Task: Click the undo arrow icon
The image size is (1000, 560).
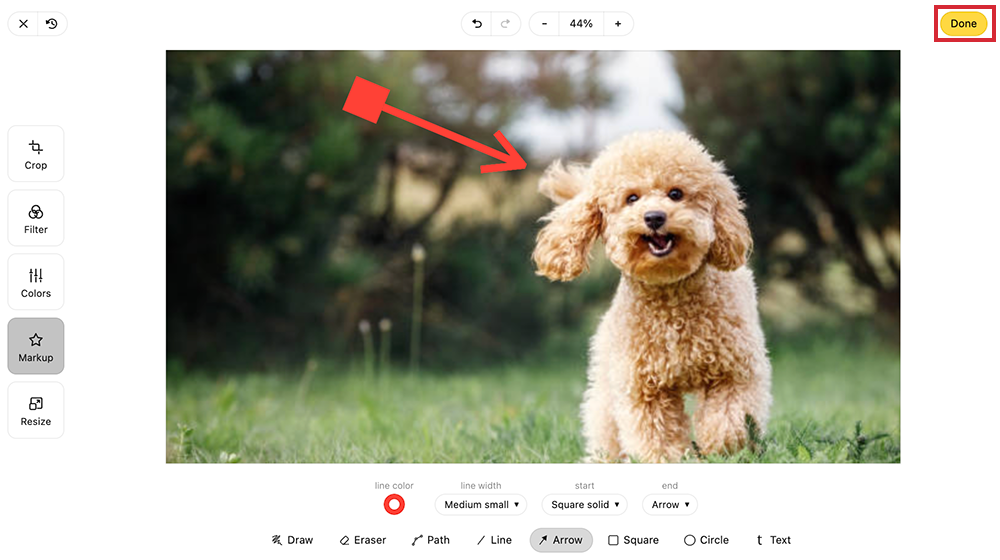Action: 477,23
